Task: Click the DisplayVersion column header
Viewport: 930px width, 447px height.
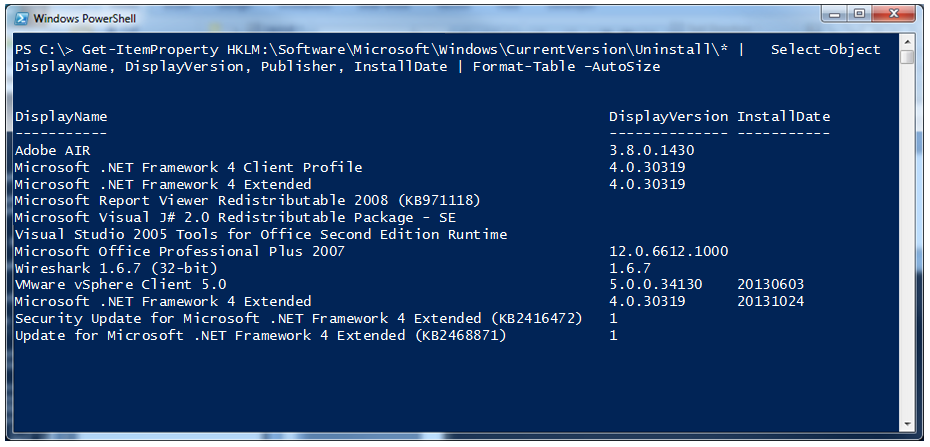Action: point(668,117)
